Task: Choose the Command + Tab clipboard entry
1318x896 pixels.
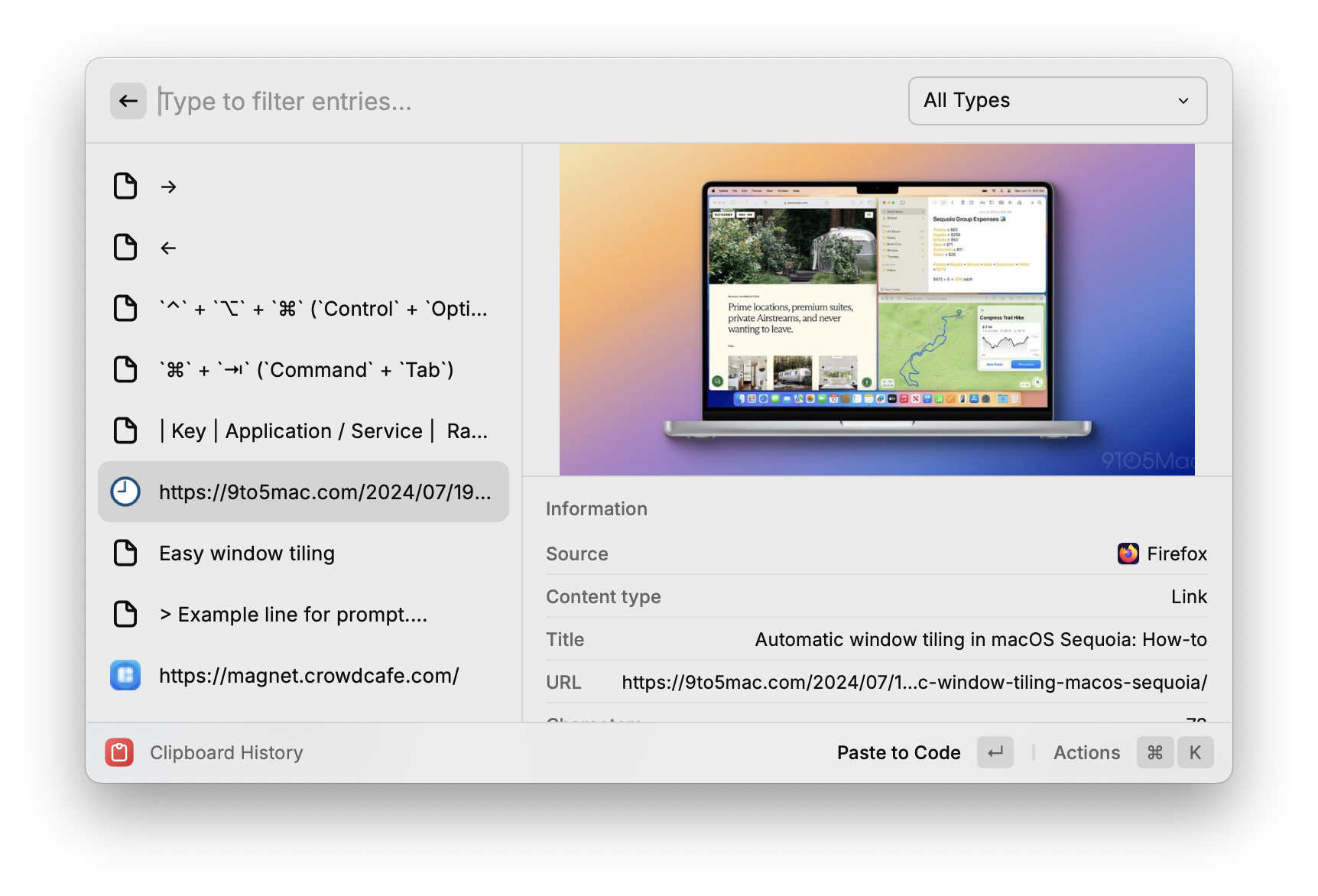Action: pyautogui.click(x=306, y=370)
